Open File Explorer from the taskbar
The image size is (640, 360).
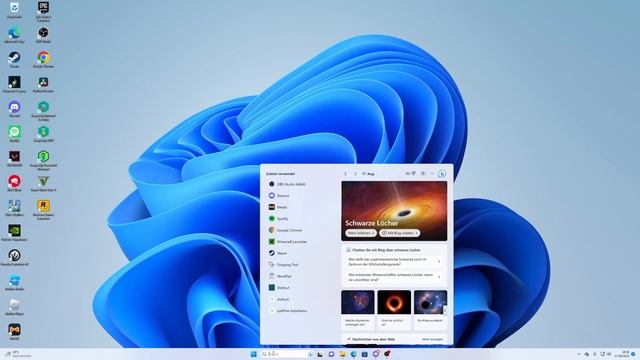(342, 354)
